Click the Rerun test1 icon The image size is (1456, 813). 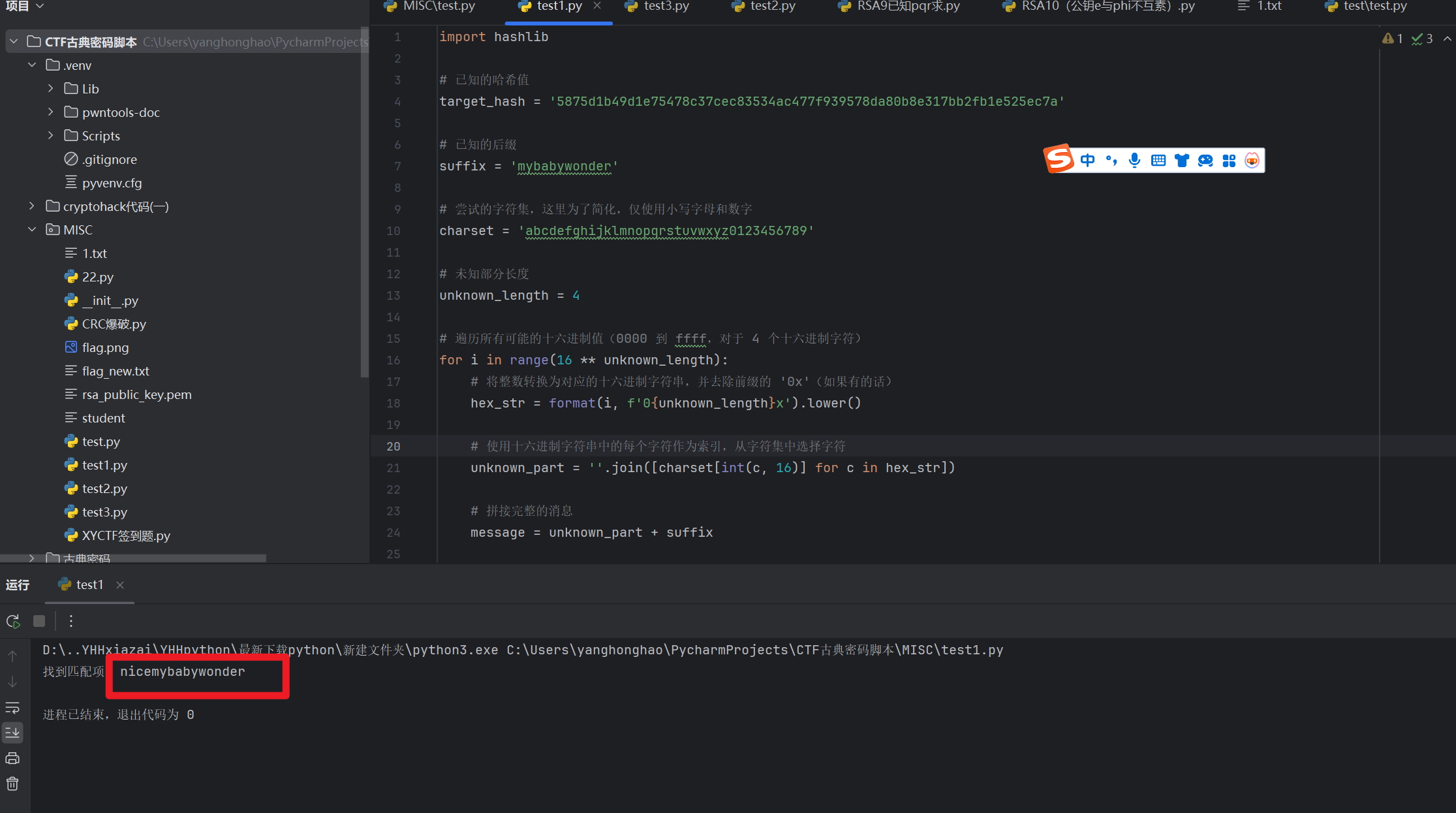click(13, 621)
